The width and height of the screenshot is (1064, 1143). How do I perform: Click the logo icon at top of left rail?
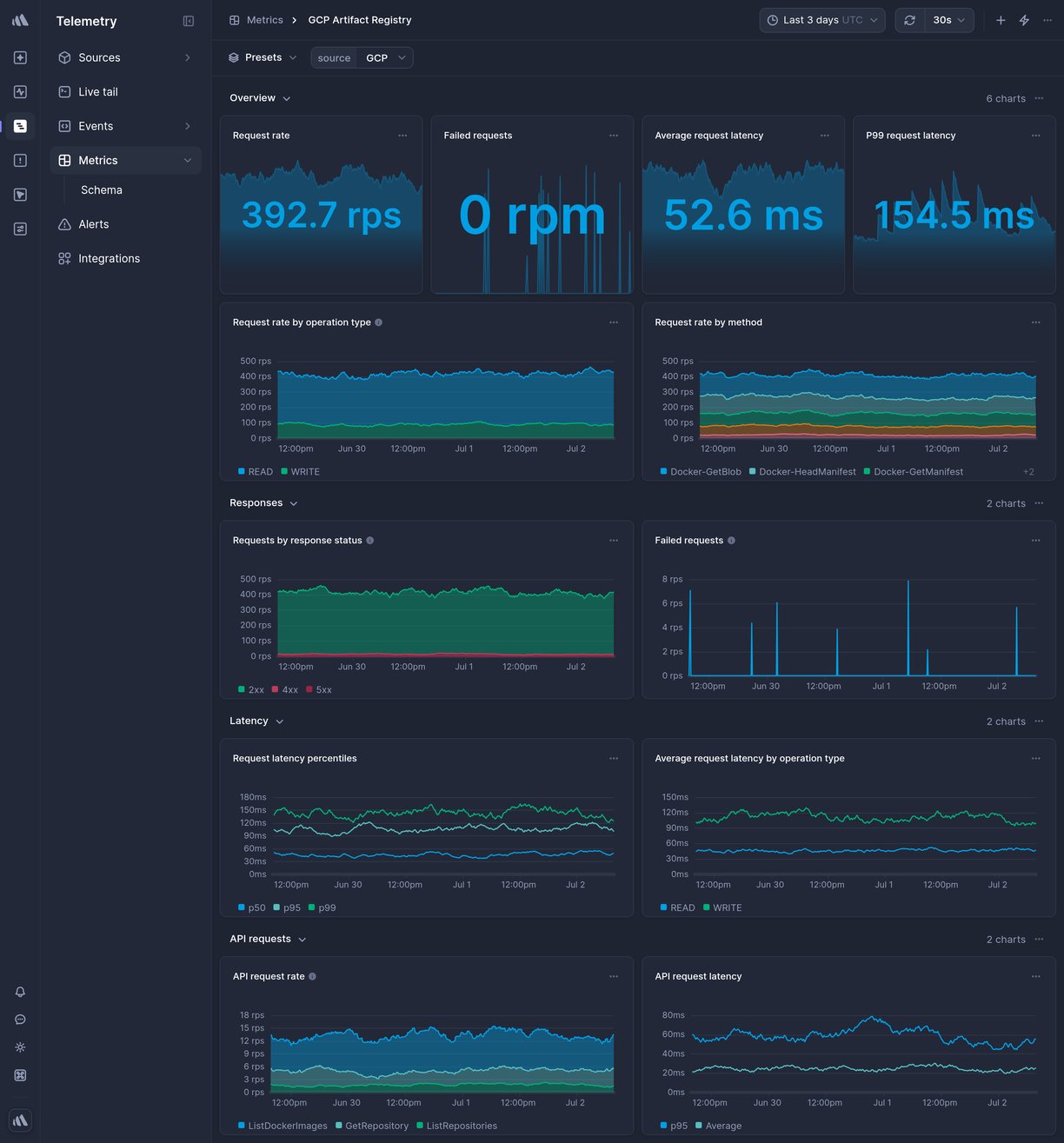[20, 20]
